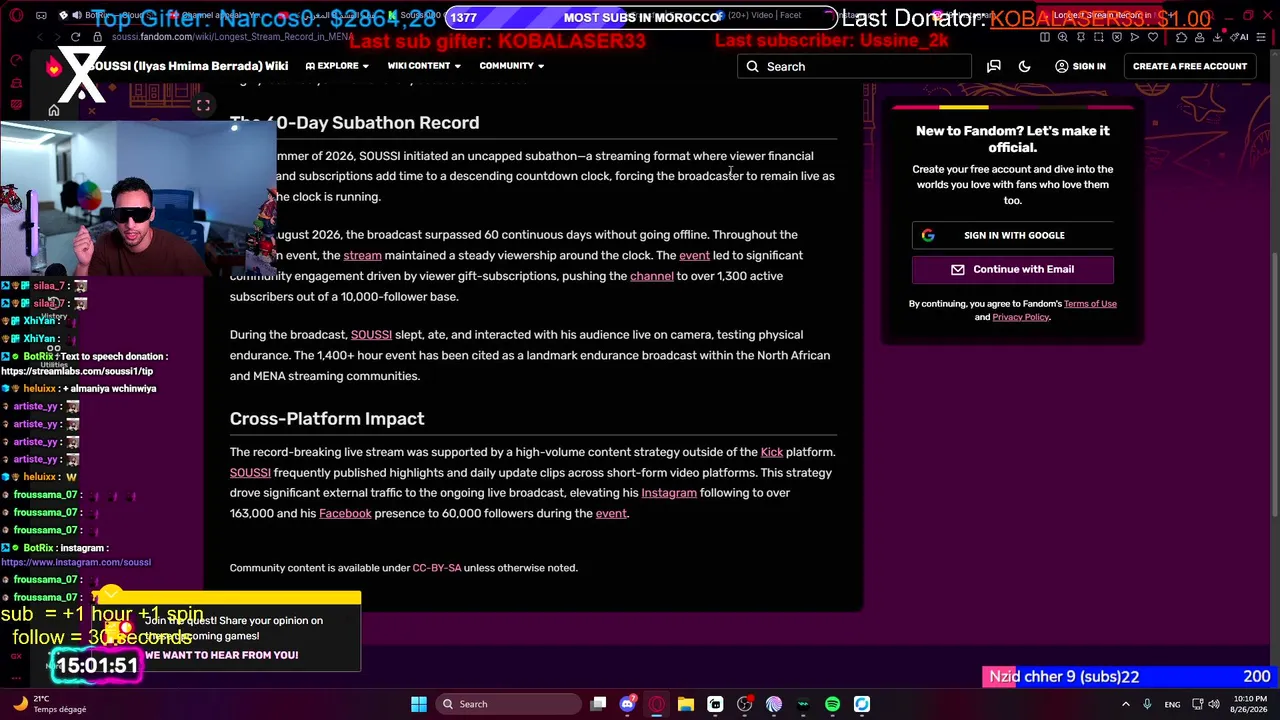Click the Fandom flame logo
The height and width of the screenshot is (720, 1280).
(x=54, y=66)
